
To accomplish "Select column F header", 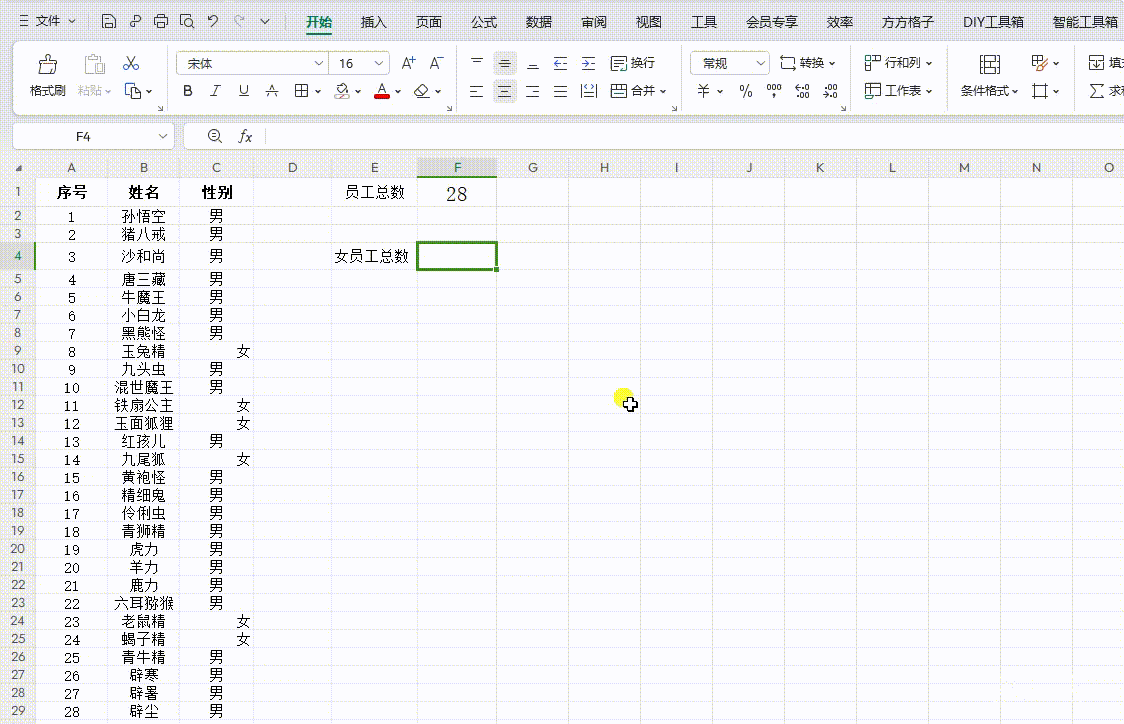I will tap(457, 167).
